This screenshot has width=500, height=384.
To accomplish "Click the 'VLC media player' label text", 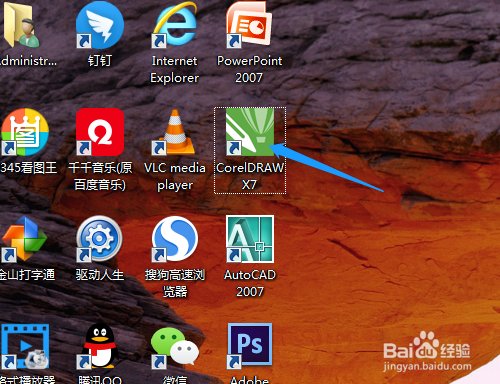I will 175,176.
